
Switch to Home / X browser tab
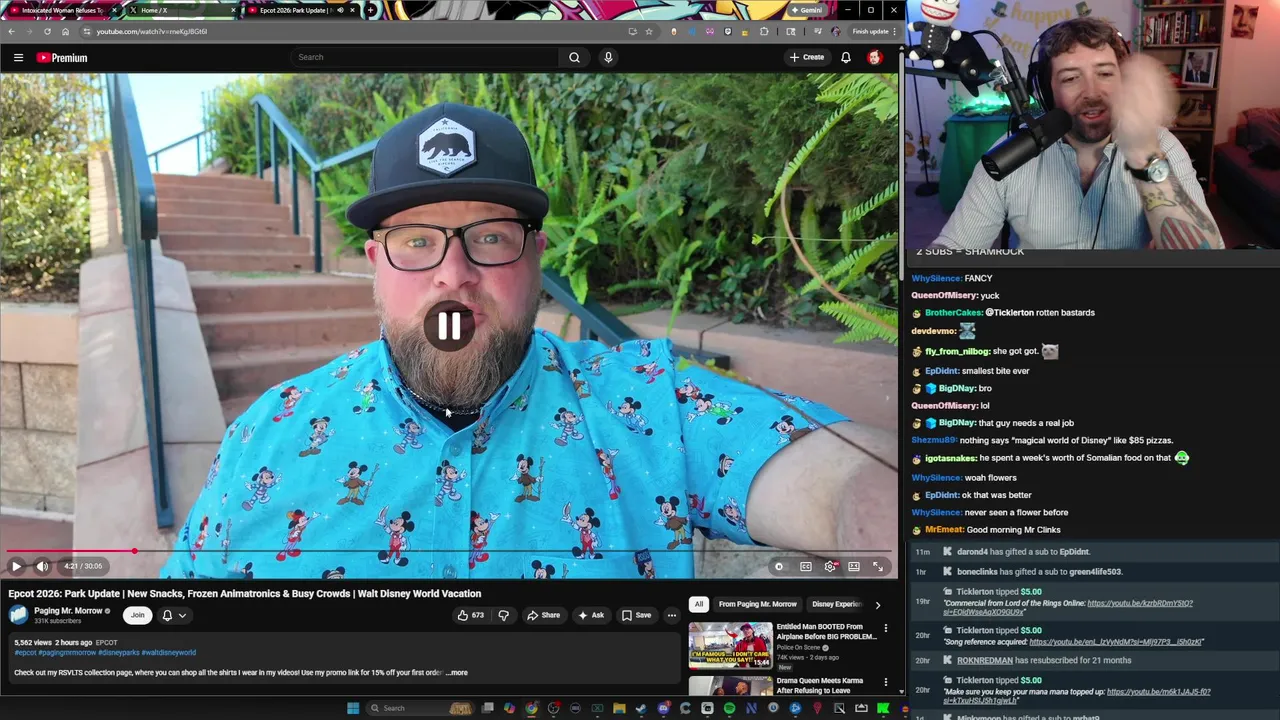[180, 10]
